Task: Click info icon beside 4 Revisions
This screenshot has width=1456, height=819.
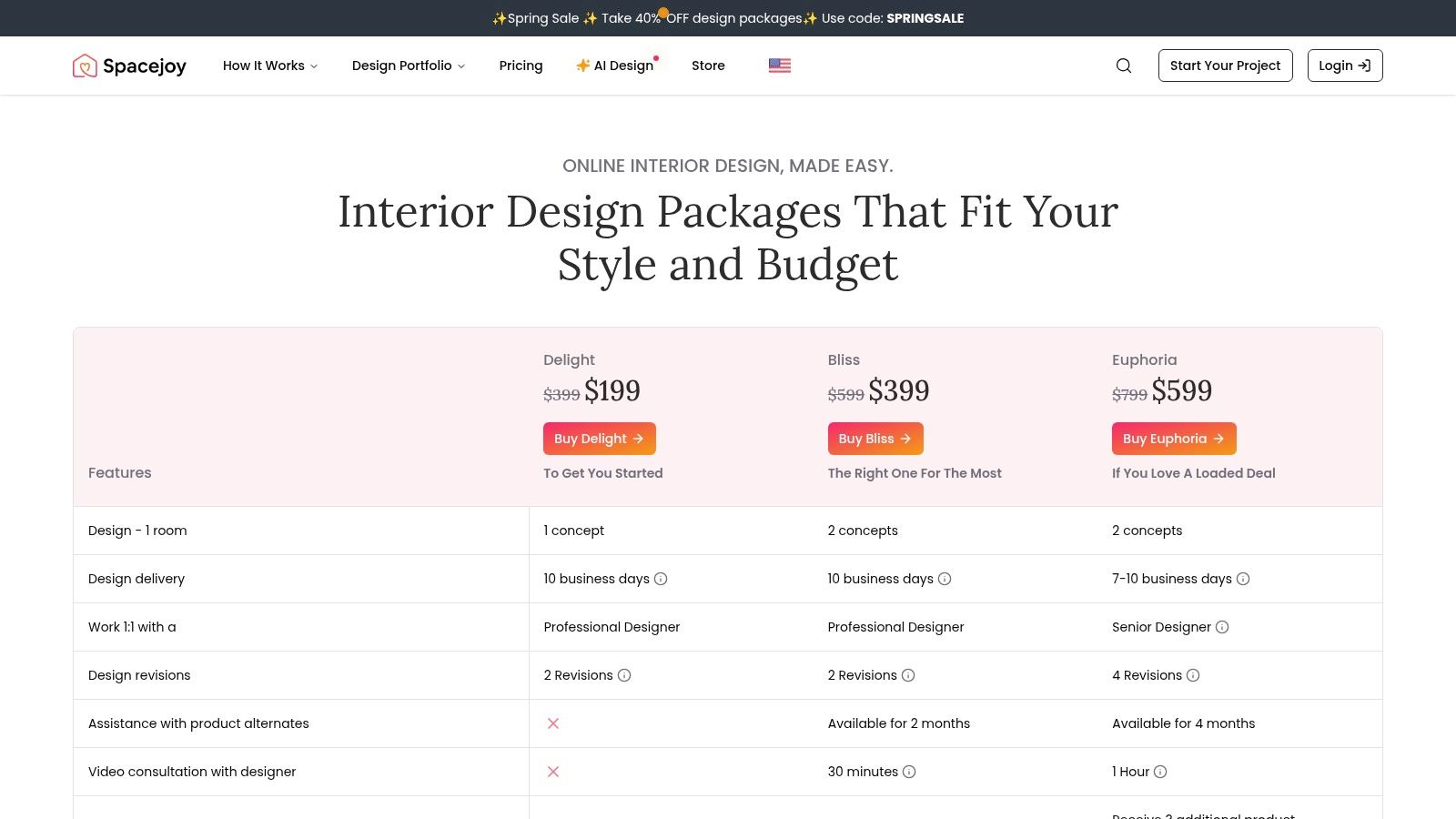Action: click(1193, 675)
